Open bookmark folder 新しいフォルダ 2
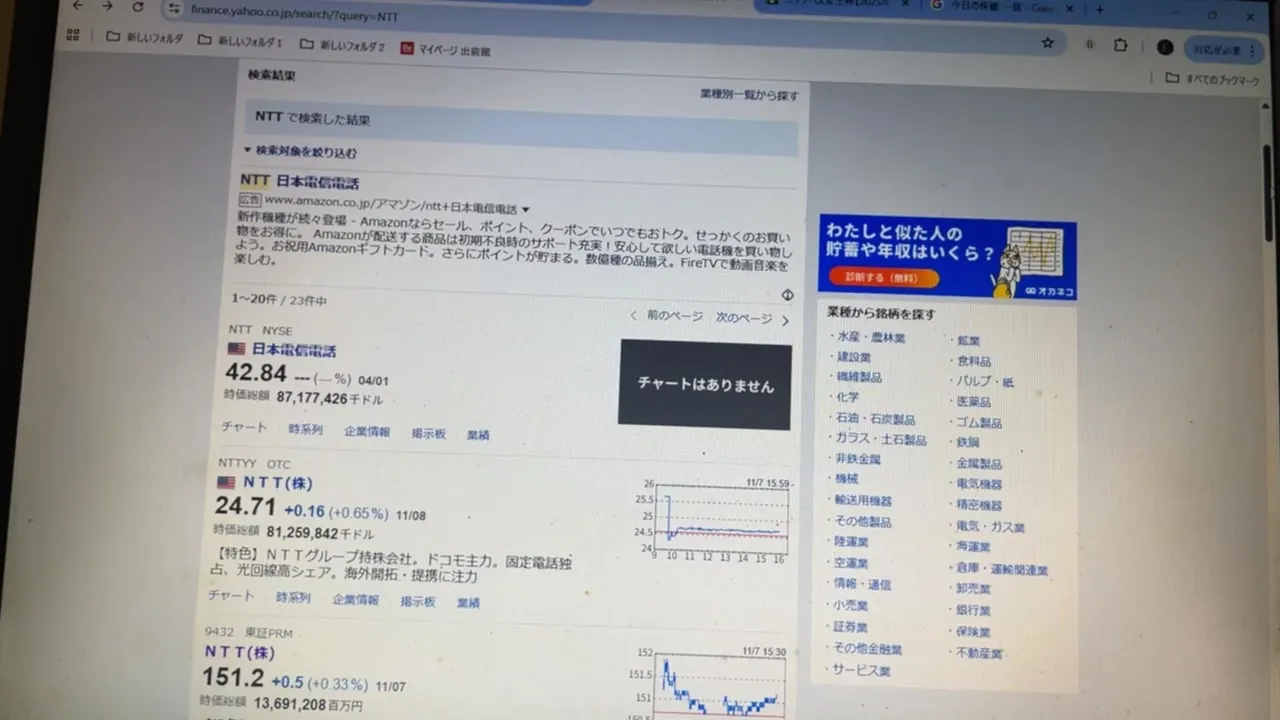 tap(342, 46)
